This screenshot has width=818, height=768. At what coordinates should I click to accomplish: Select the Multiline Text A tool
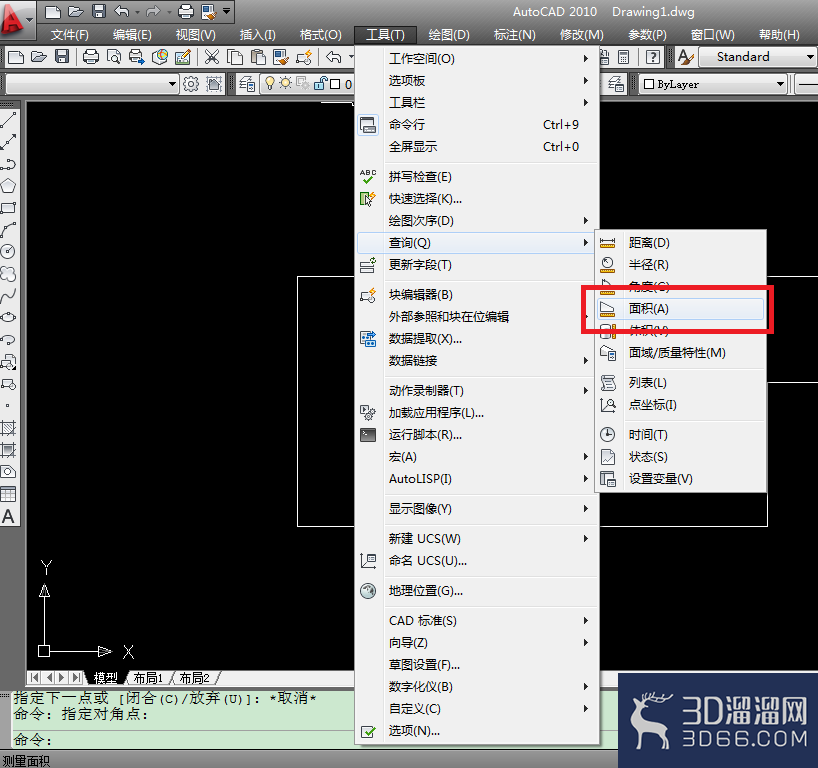(x=8, y=516)
